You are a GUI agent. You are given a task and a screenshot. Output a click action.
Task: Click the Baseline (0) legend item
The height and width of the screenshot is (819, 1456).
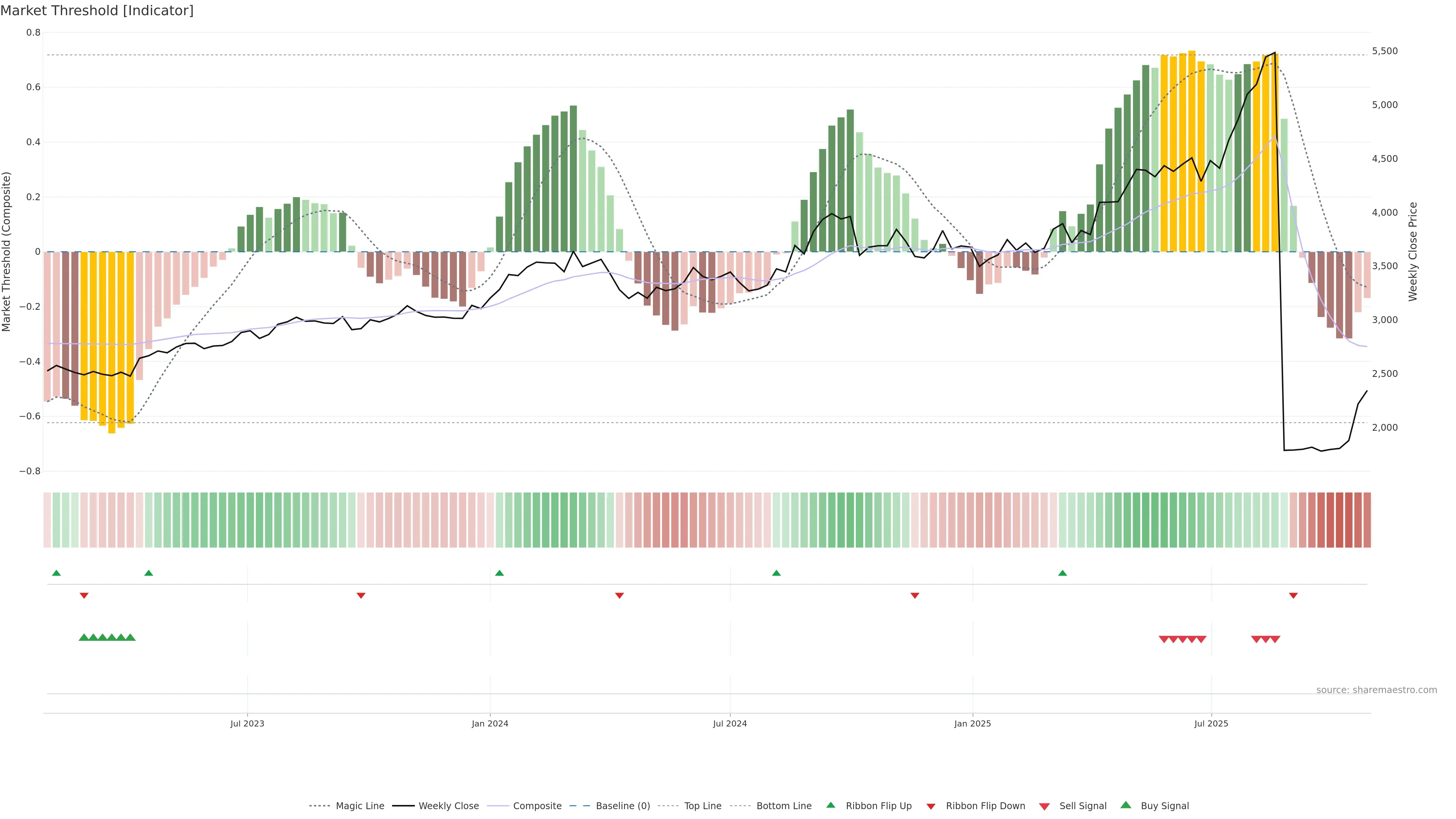click(x=622, y=806)
